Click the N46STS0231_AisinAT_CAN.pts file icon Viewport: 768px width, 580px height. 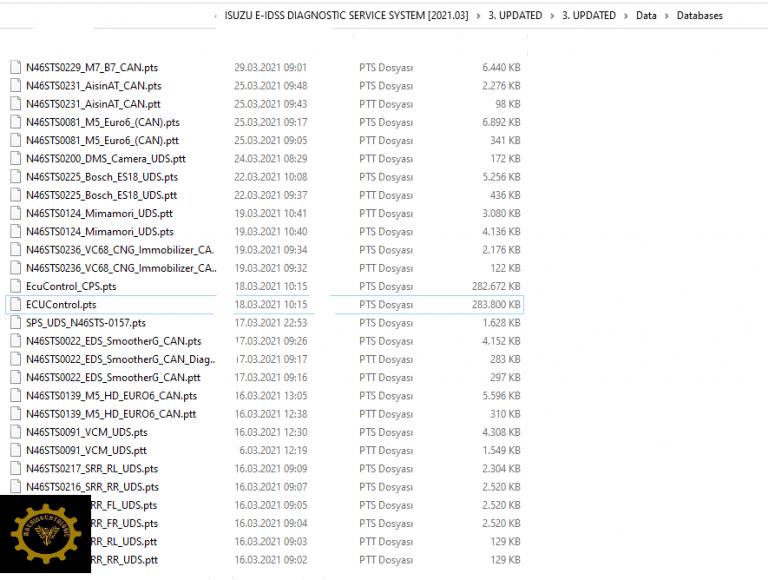click(16, 85)
